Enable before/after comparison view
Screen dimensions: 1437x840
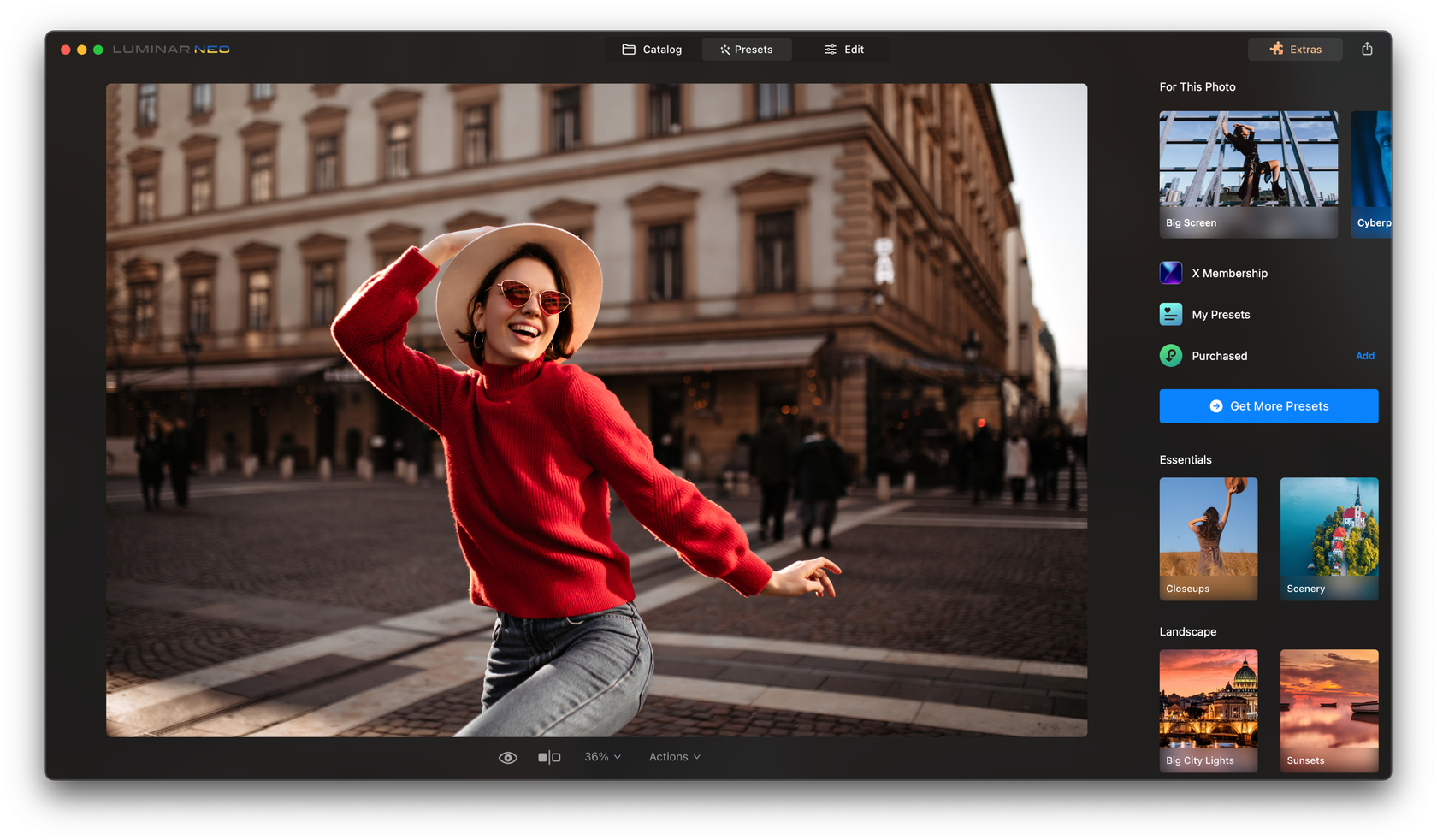[x=548, y=756]
